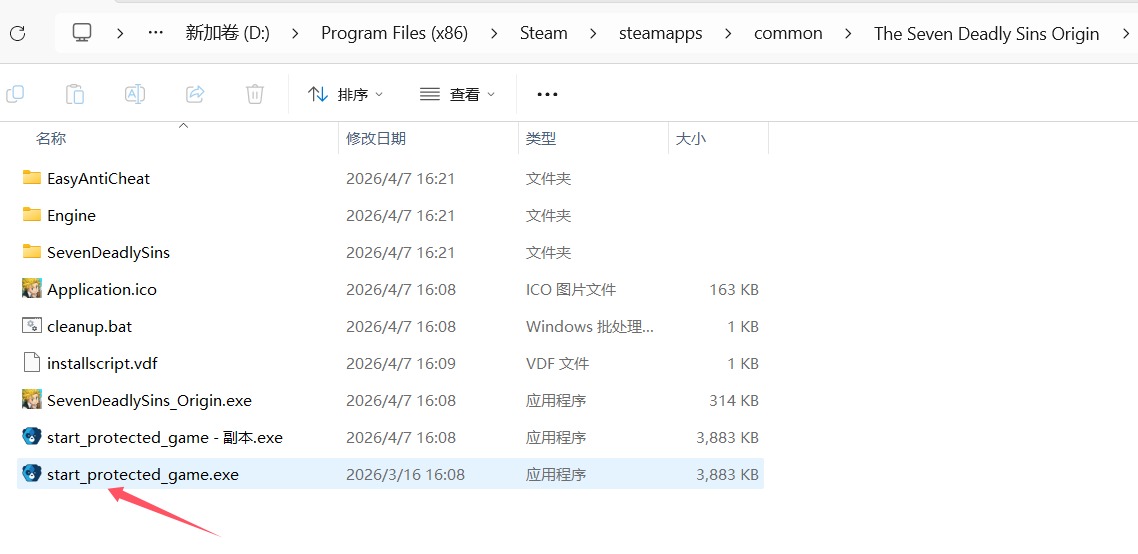The image size is (1138, 554).
Task: Sort by the 大小 column header
Action: (691, 139)
